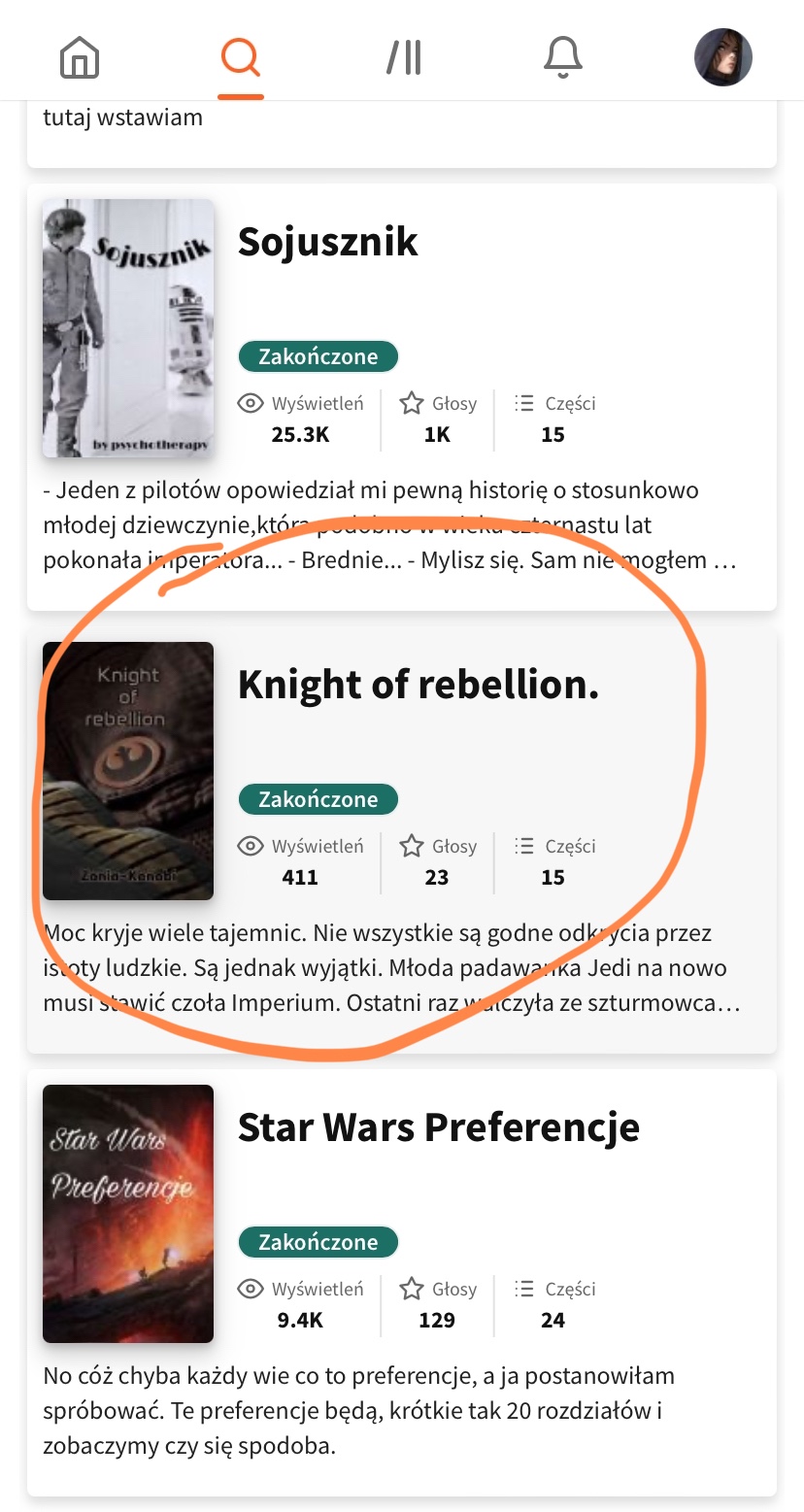Image resolution: width=804 pixels, height=1512 pixels.
Task: Open the Library books icon
Action: click(x=403, y=58)
